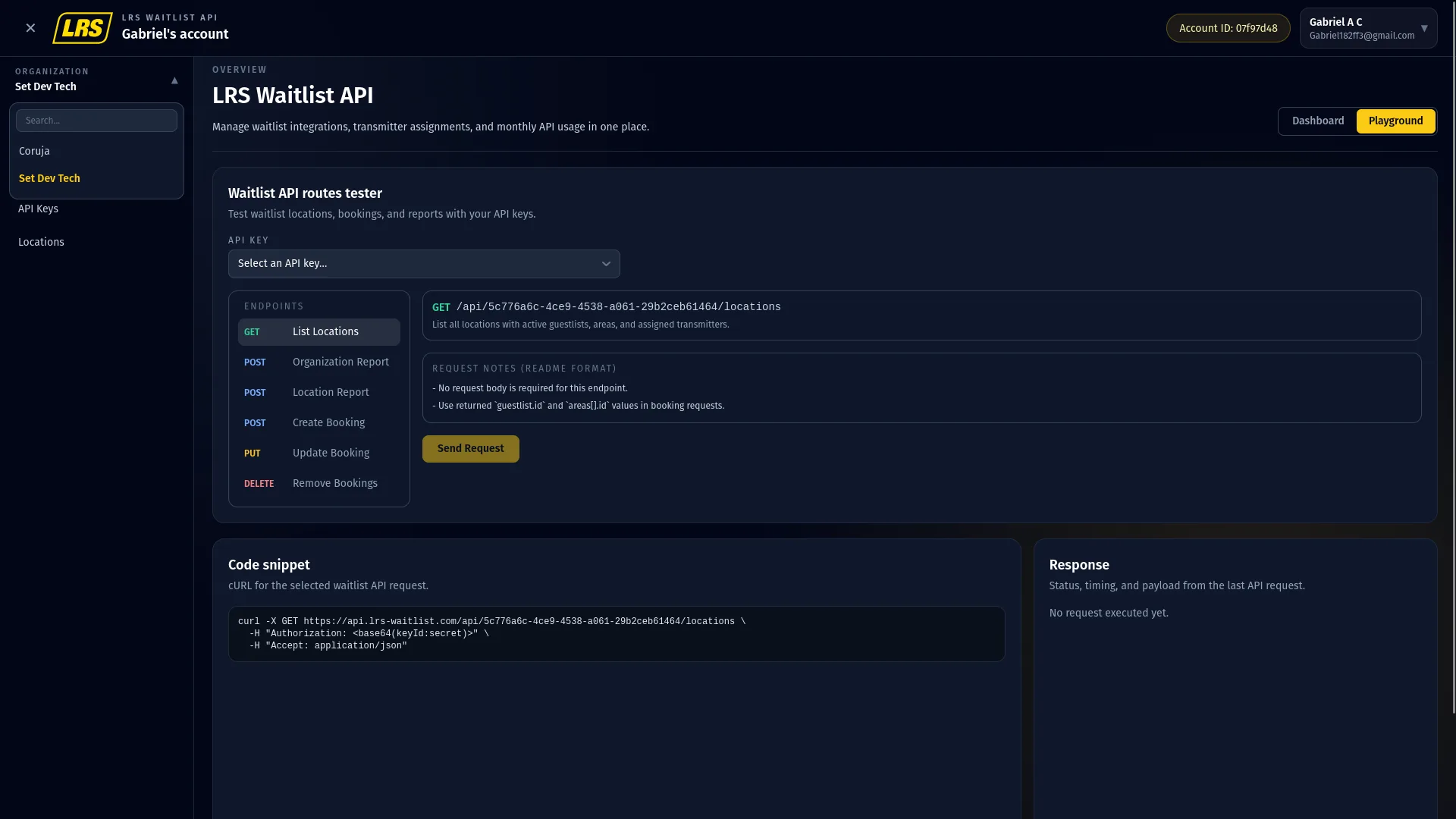Click the cURL code snippet block

(617, 634)
